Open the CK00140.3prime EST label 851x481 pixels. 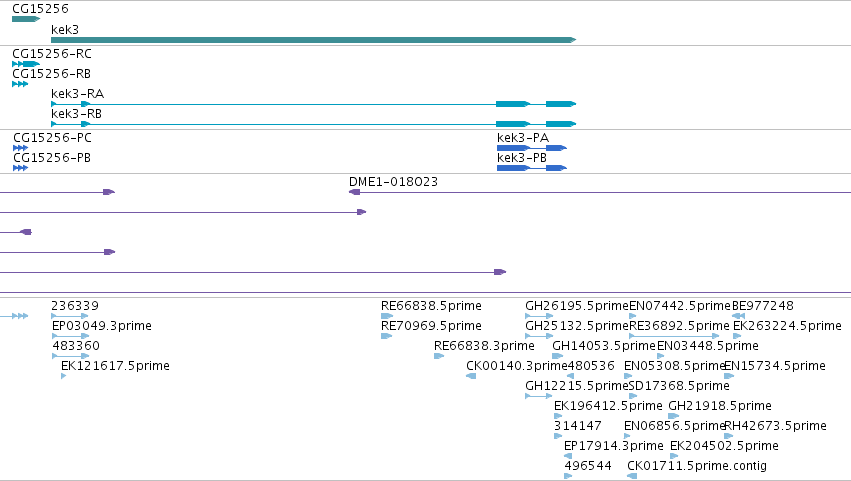click(x=516, y=366)
